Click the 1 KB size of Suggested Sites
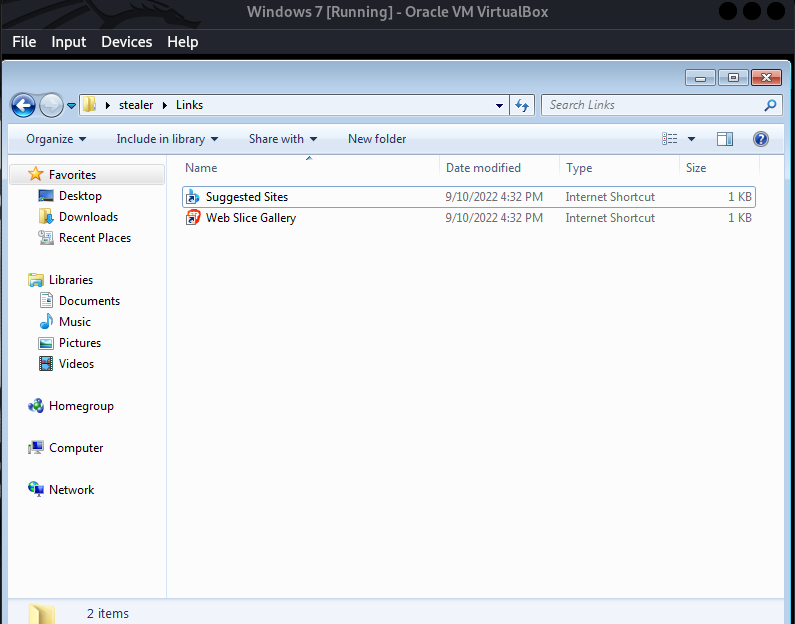 coord(740,197)
